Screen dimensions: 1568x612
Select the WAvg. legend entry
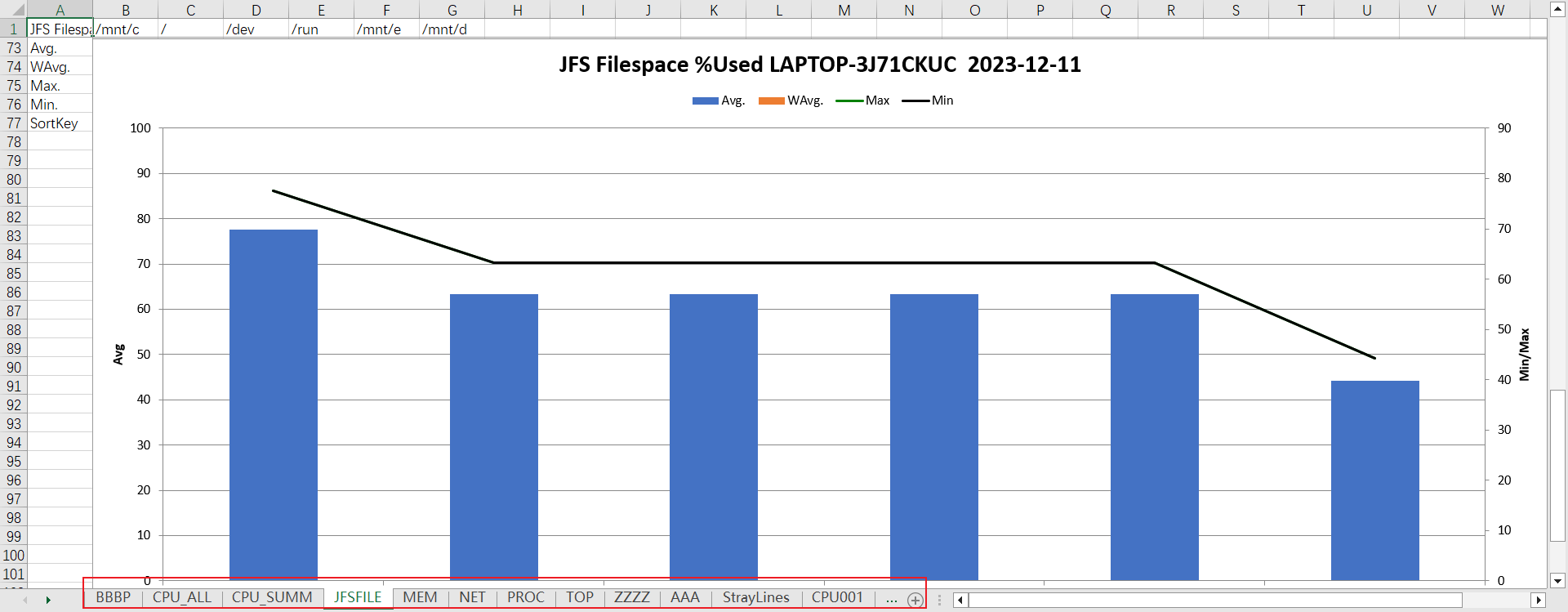791,101
